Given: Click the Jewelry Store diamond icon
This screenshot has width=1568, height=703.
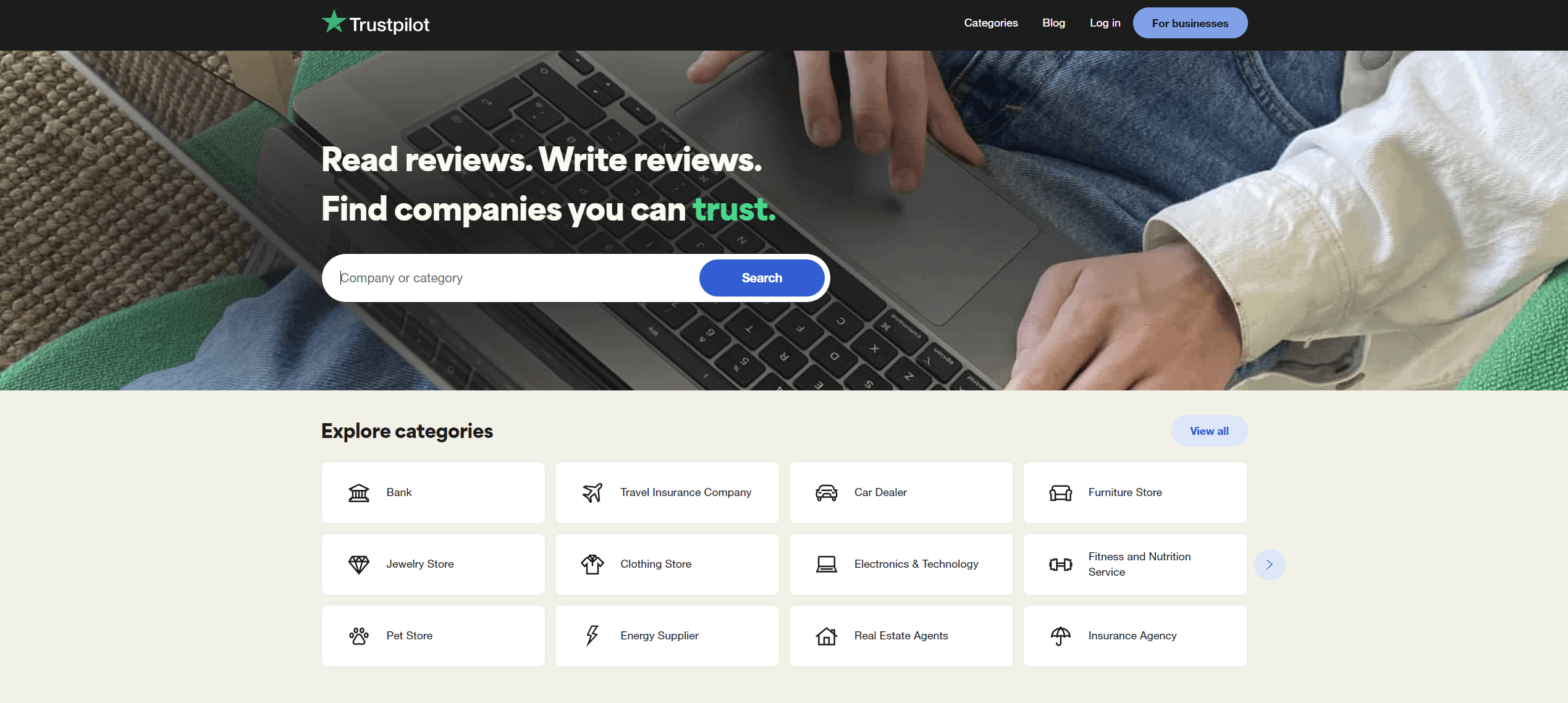Looking at the screenshot, I should pyautogui.click(x=358, y=564).
